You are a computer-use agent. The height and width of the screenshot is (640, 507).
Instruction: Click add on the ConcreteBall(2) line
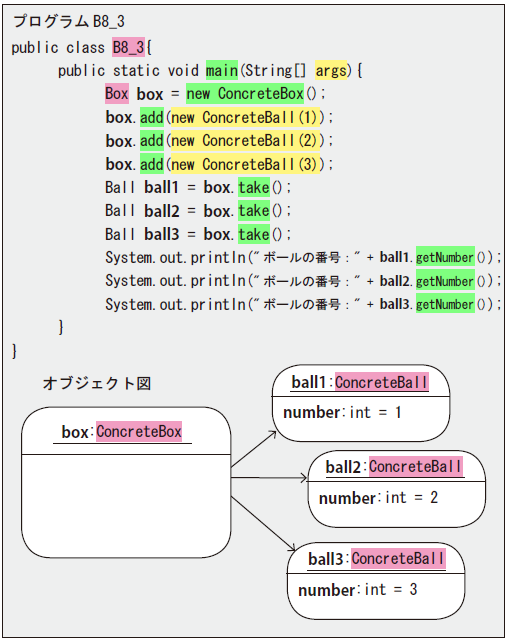click(152, 141)
